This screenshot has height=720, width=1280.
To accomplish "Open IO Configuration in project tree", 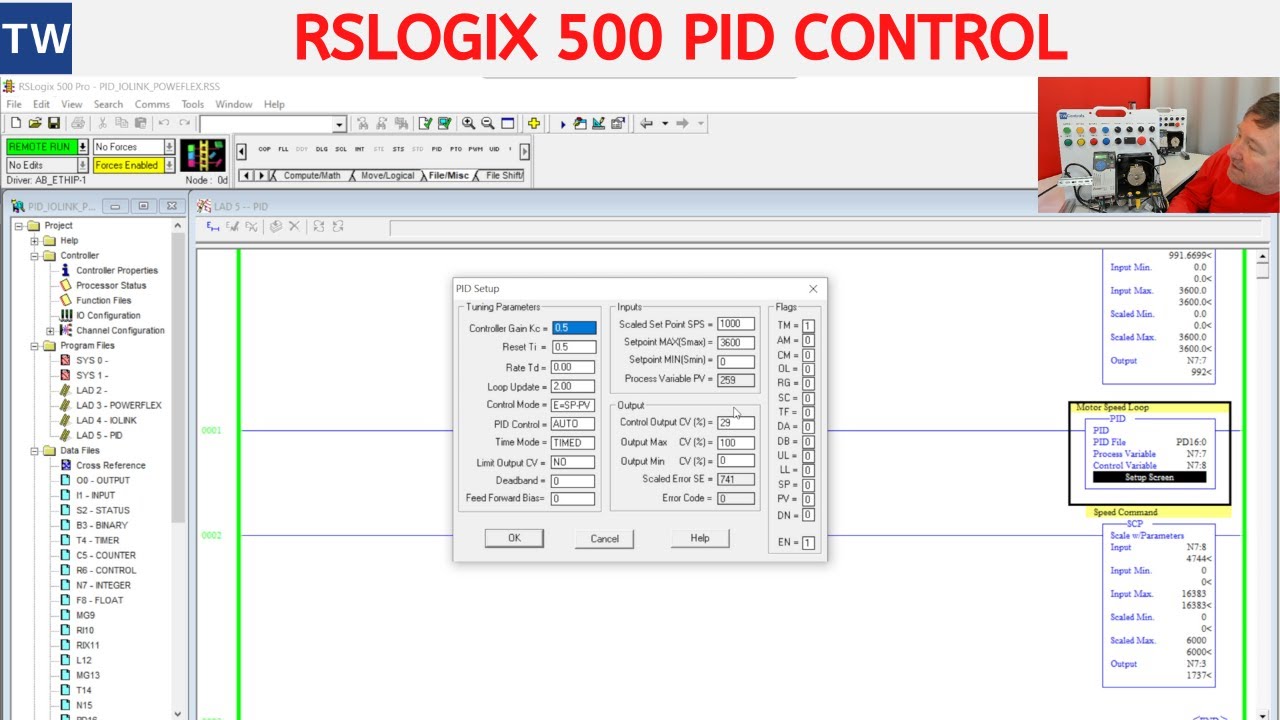I will coord(108,315).
